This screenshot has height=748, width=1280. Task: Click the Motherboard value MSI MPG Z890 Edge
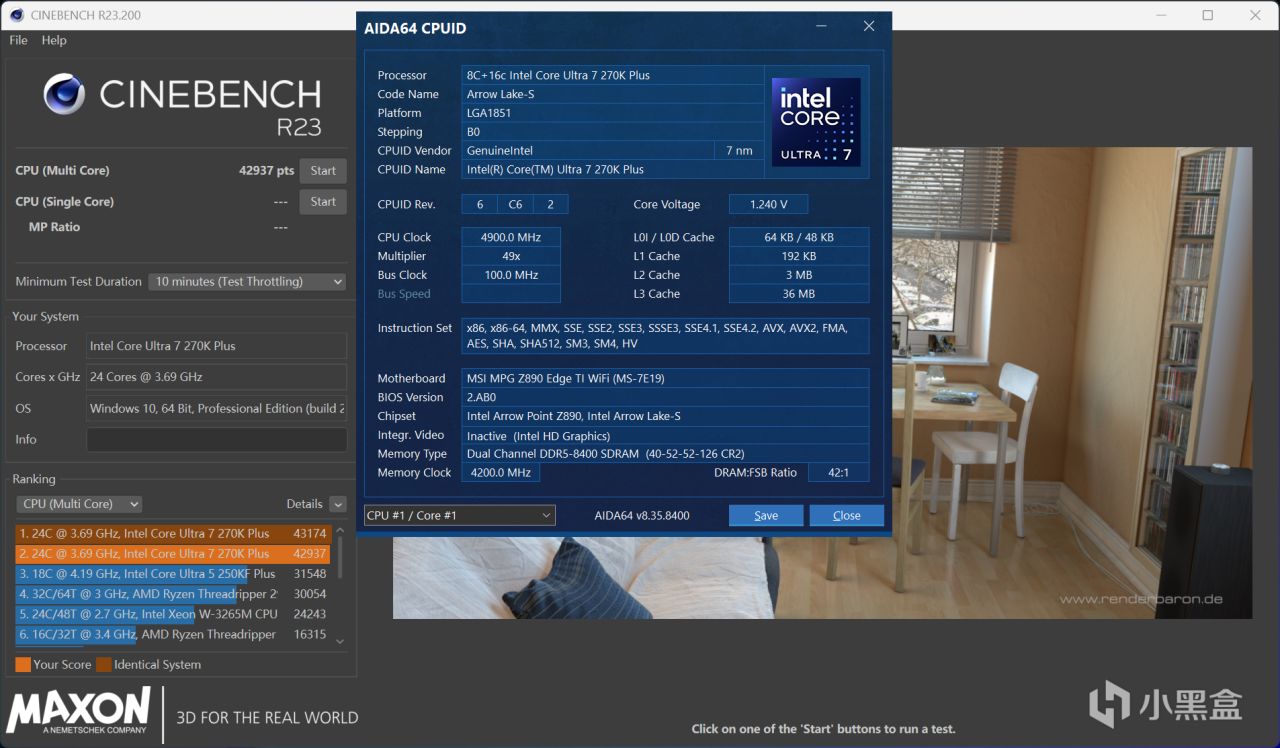(x=665, y=379)
